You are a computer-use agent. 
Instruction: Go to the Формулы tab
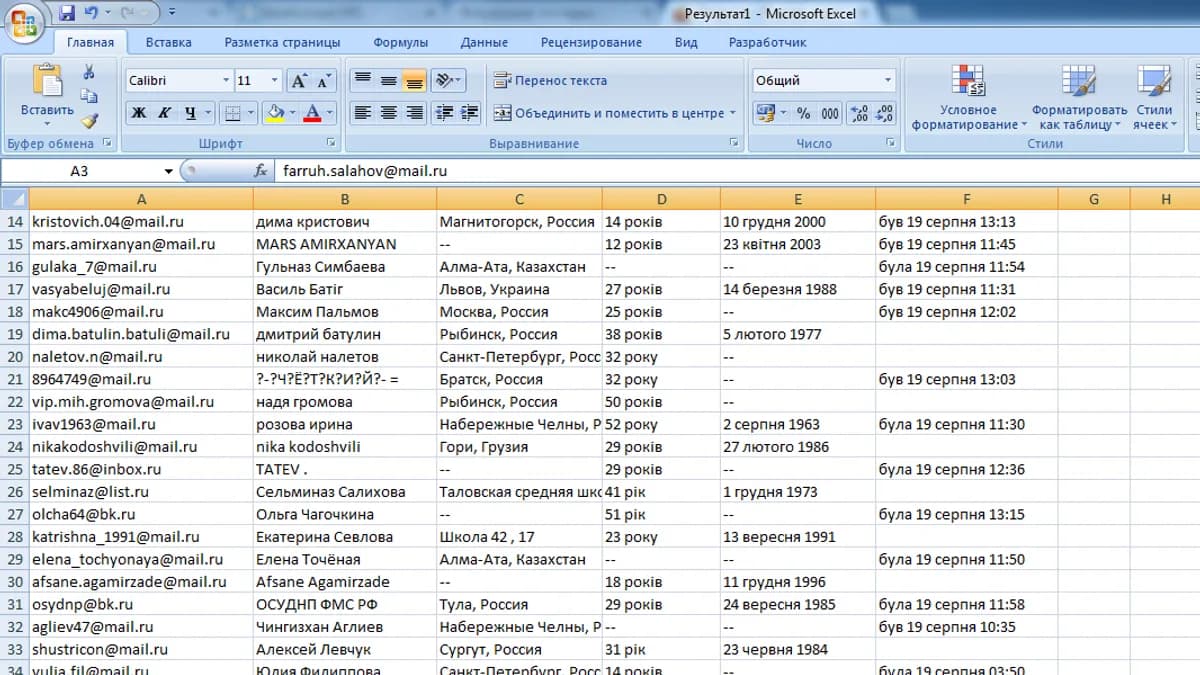[x=400, y=42]
